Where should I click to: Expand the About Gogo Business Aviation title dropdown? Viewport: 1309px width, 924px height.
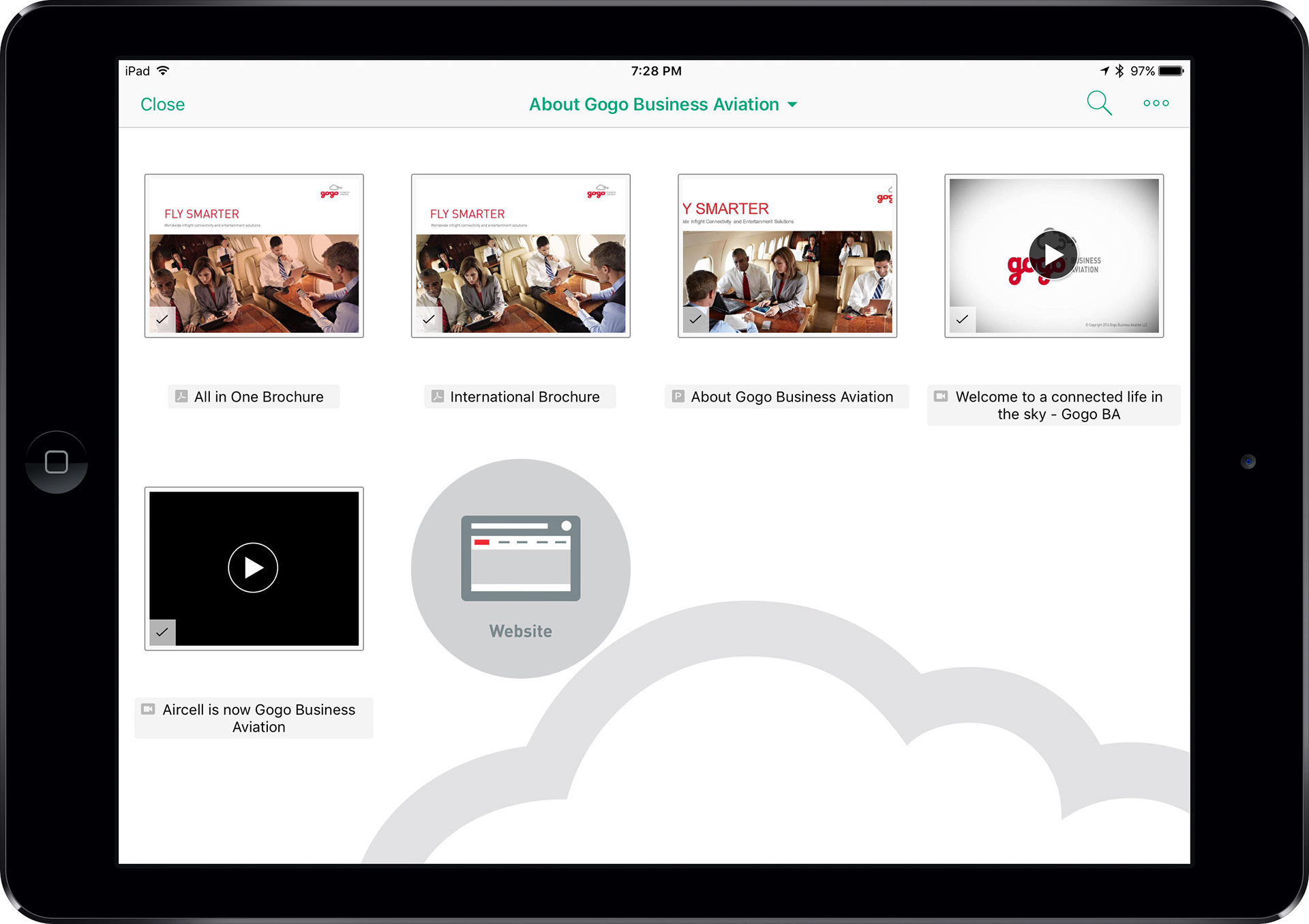[663, 104]
